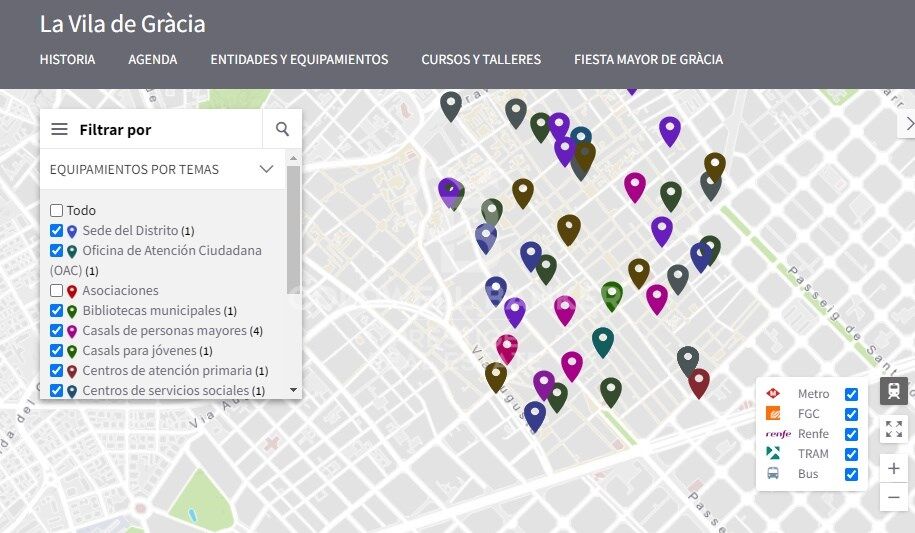
Task: Uncheck Casals de personas mayores filter
Action: (x=57, y=331)
